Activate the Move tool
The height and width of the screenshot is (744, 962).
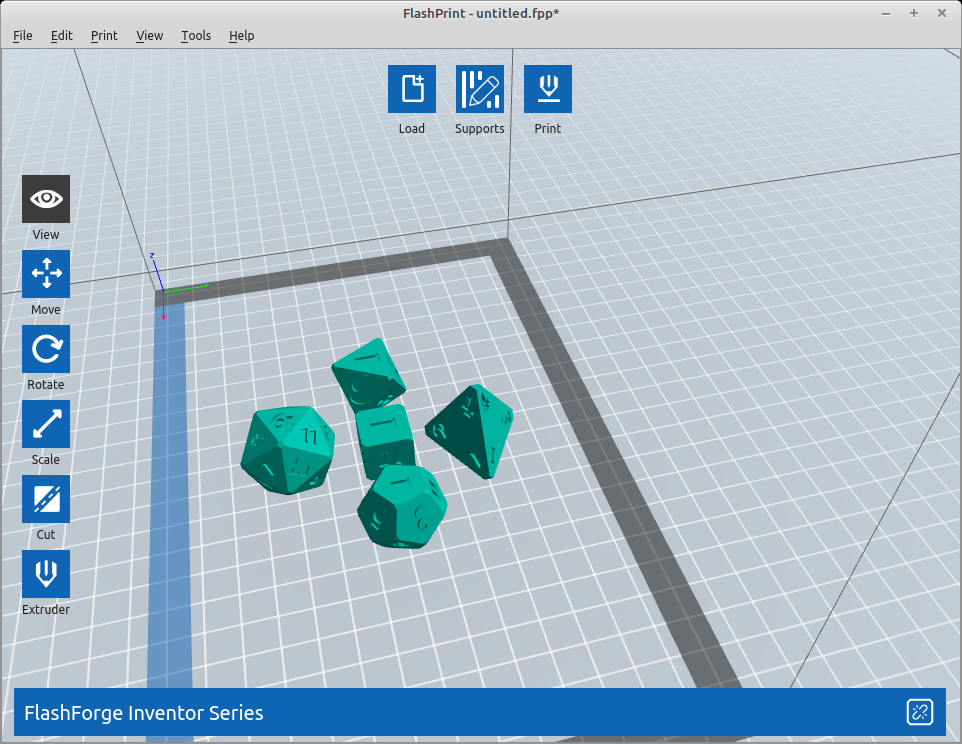click(x=46, y=274)
